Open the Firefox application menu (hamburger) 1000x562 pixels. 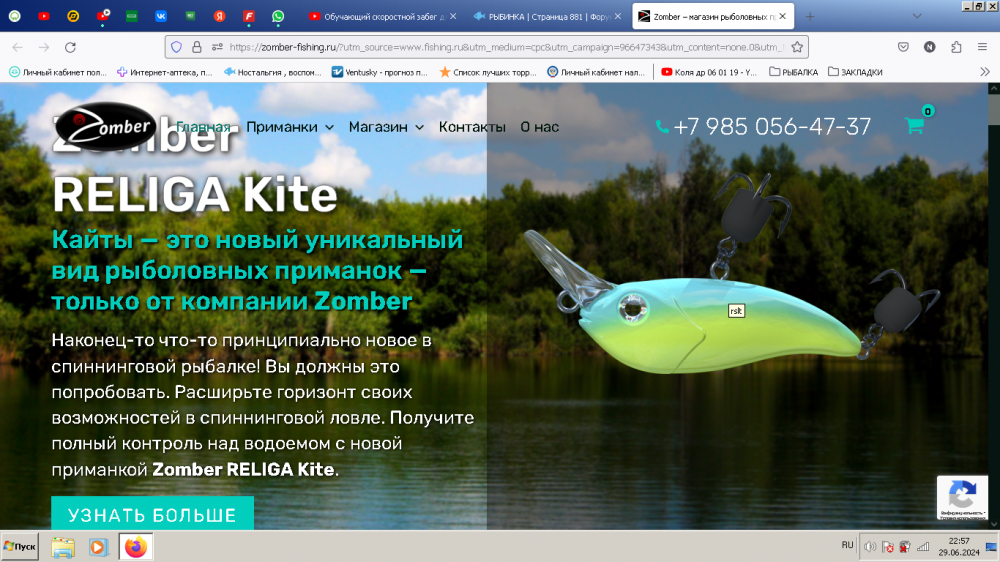[982, 47]
